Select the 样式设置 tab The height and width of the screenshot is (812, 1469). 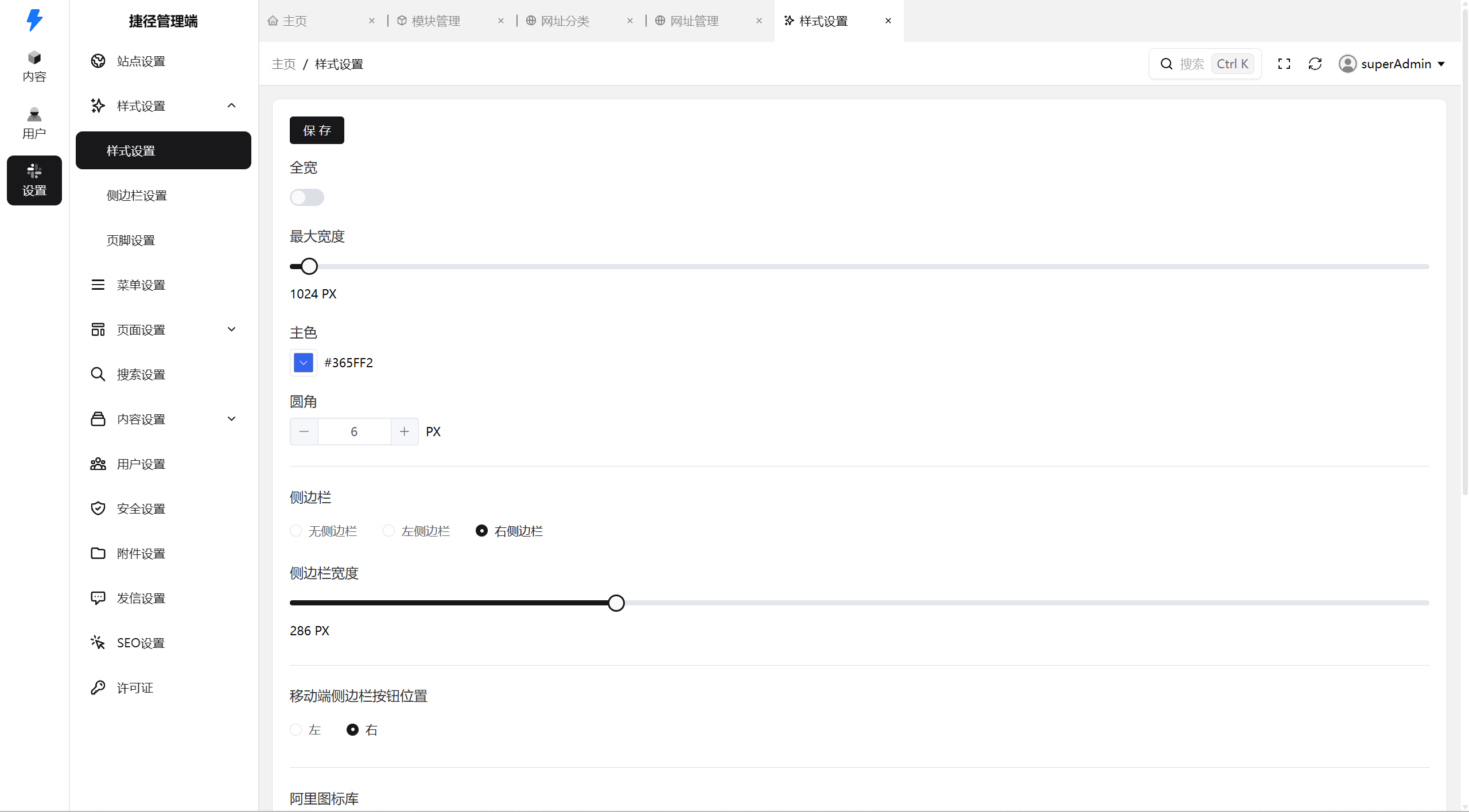(x=839, y=21)
